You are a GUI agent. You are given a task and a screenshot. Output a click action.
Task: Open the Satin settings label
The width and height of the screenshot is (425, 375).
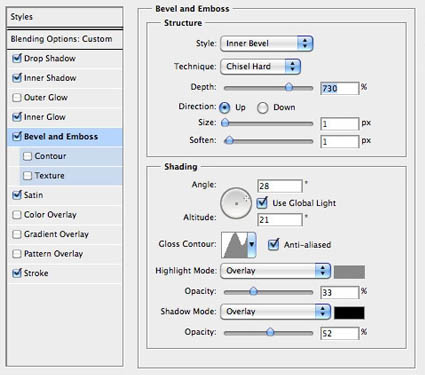[33, 195]
